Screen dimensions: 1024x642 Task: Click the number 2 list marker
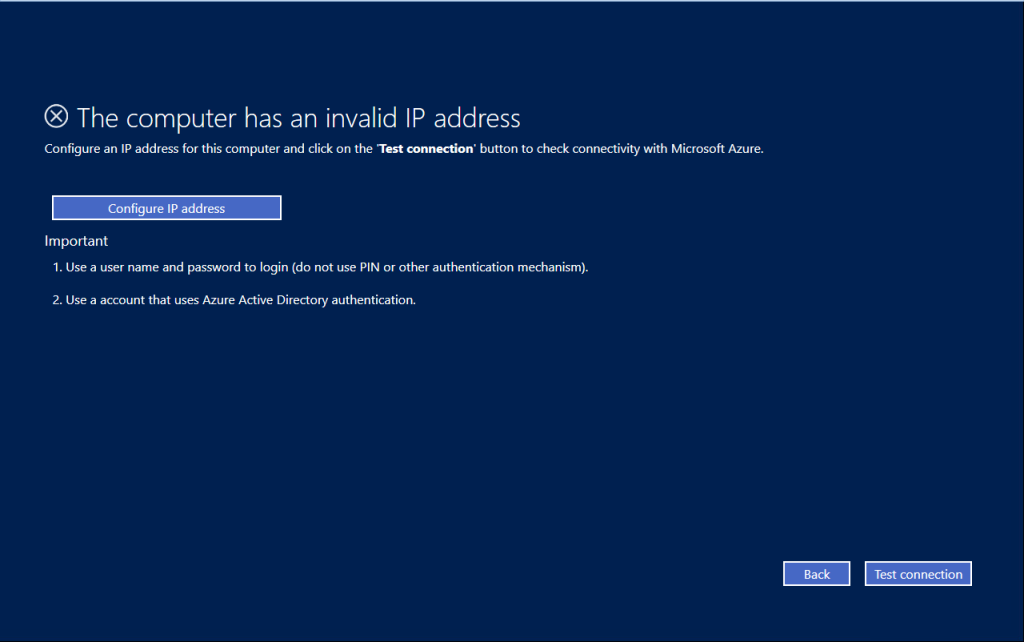tap(57, 300)
